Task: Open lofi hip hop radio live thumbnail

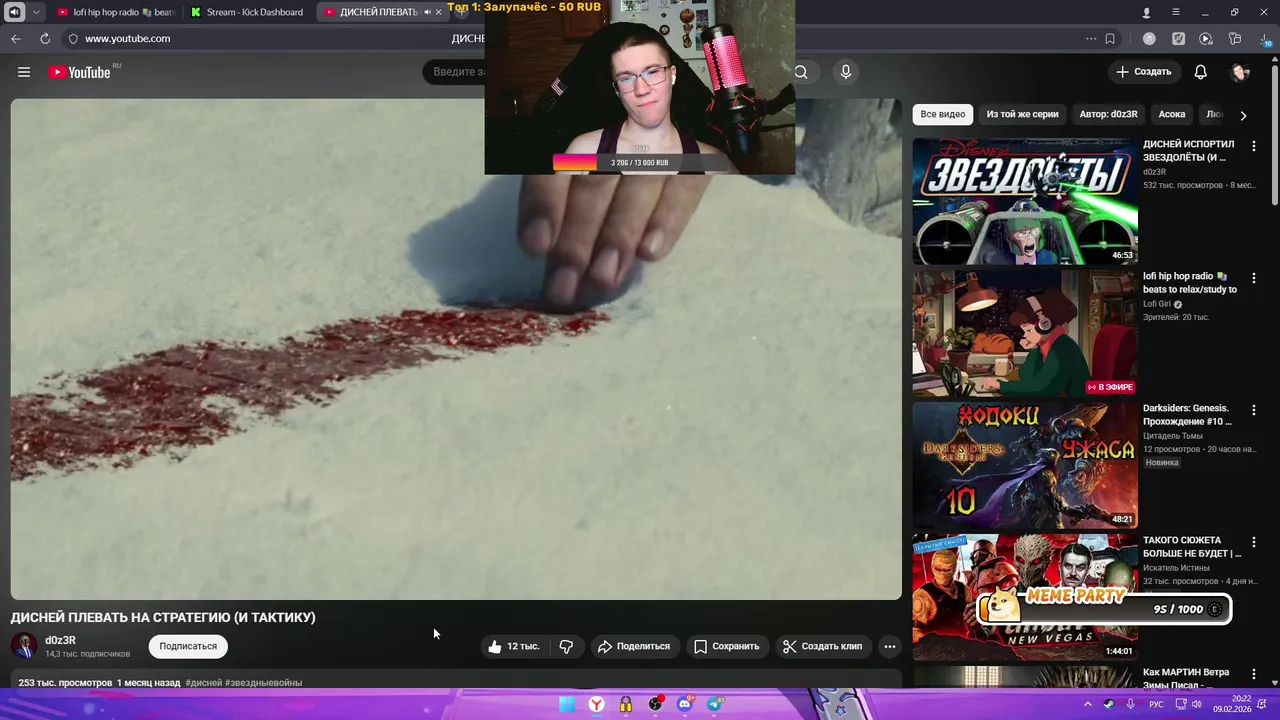Action: click(x=1025, y=333)
